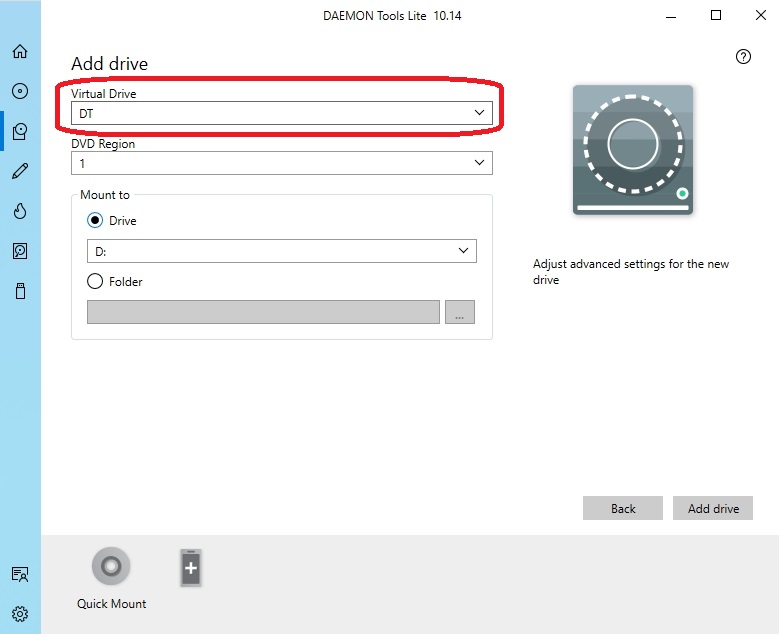
Task: Click the add device plus icon
Action: pos(191,568)
